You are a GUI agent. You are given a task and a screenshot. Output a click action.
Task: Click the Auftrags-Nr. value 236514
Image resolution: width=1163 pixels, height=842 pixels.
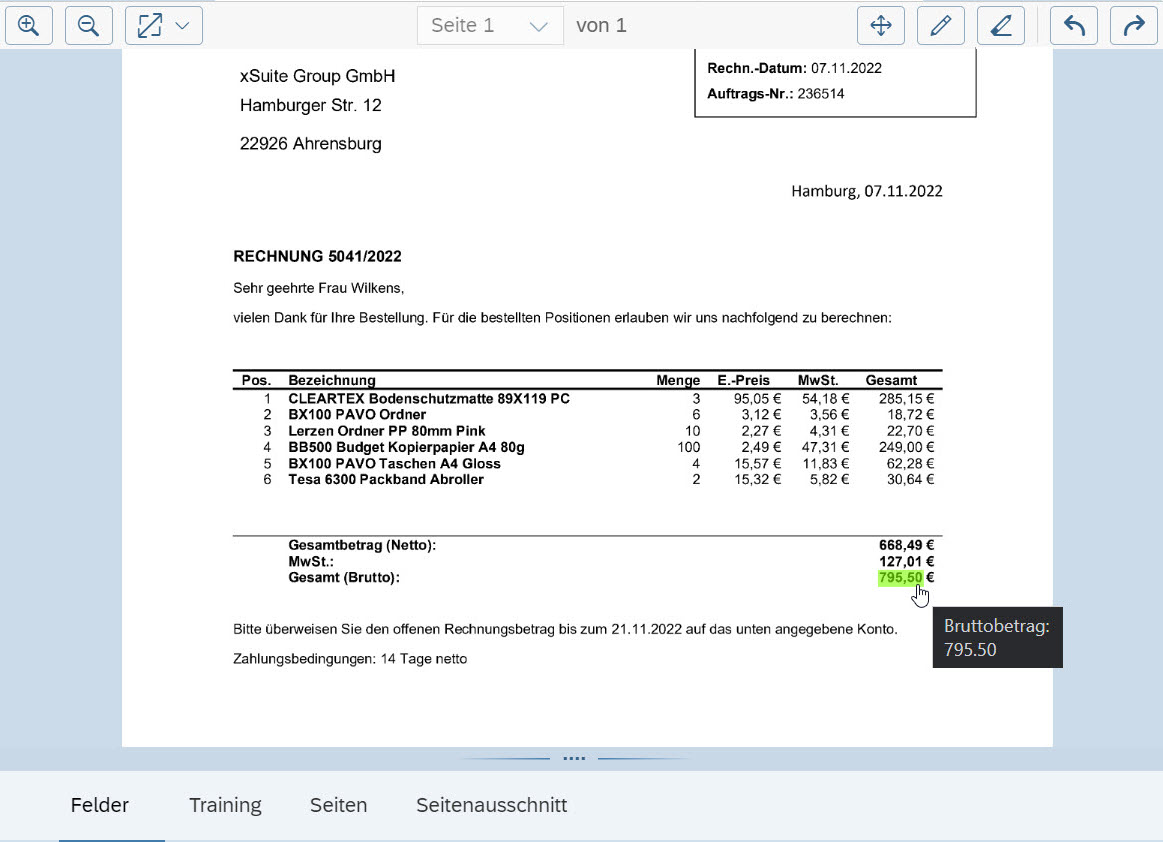click(820, 94)
